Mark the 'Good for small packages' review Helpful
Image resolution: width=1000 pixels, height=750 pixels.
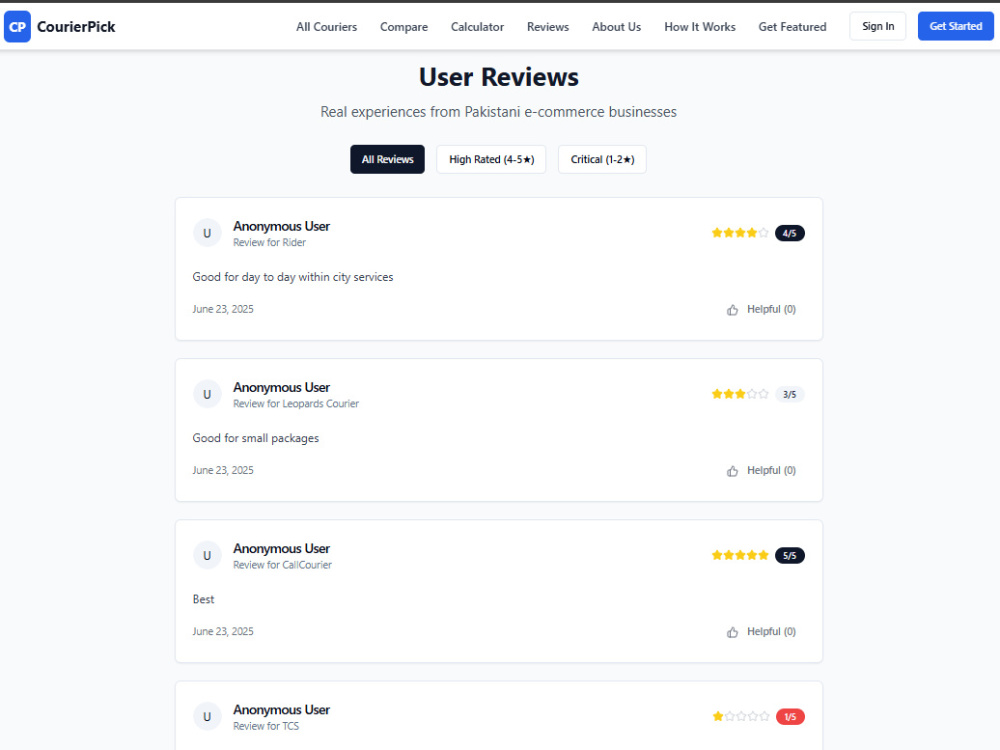[761, 471]
